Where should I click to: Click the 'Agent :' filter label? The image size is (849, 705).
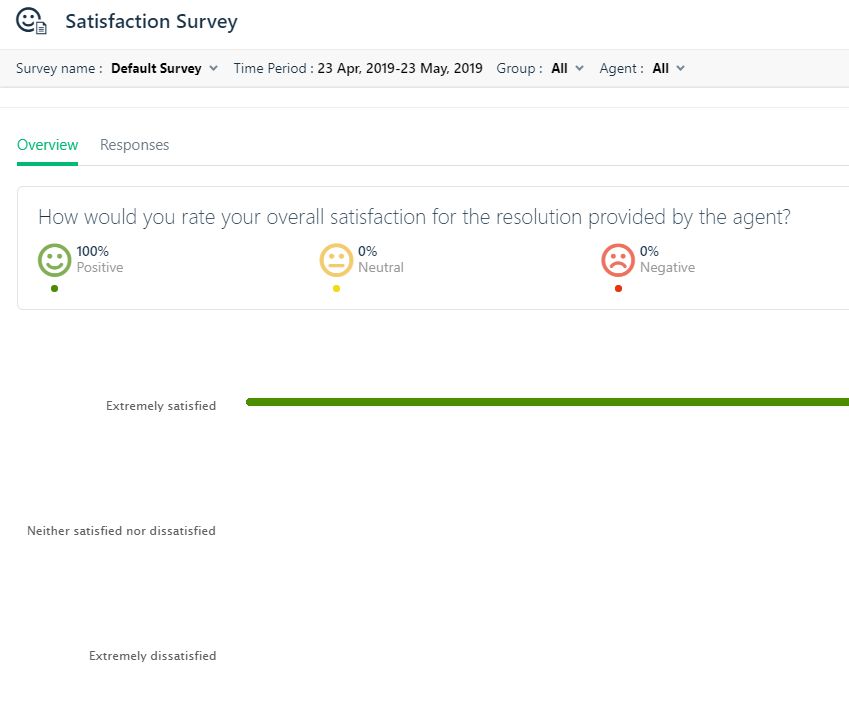[622, 68]
